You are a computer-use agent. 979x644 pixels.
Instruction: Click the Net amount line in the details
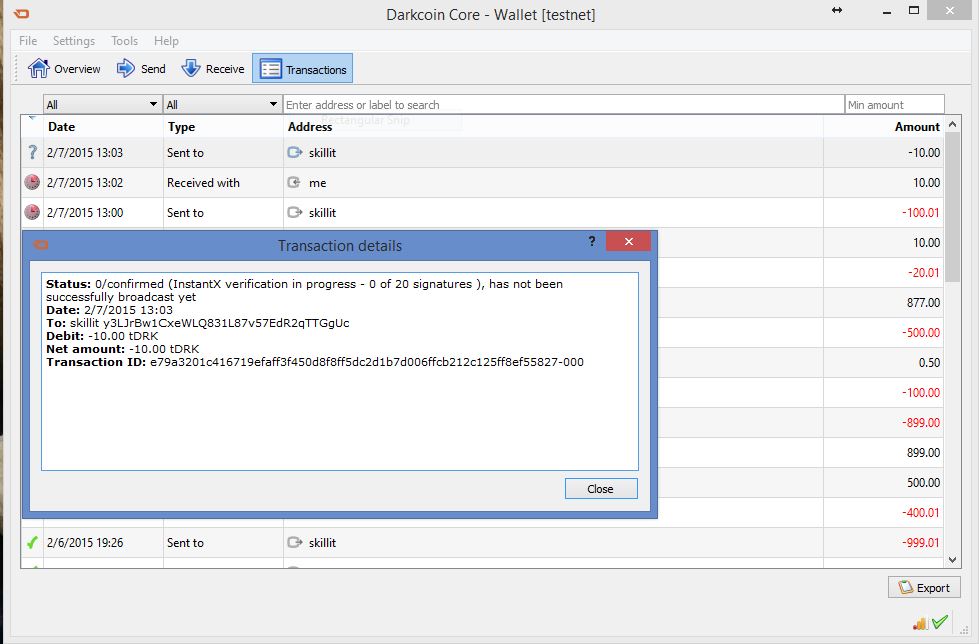pyautogui.click(x=123, y=349)
